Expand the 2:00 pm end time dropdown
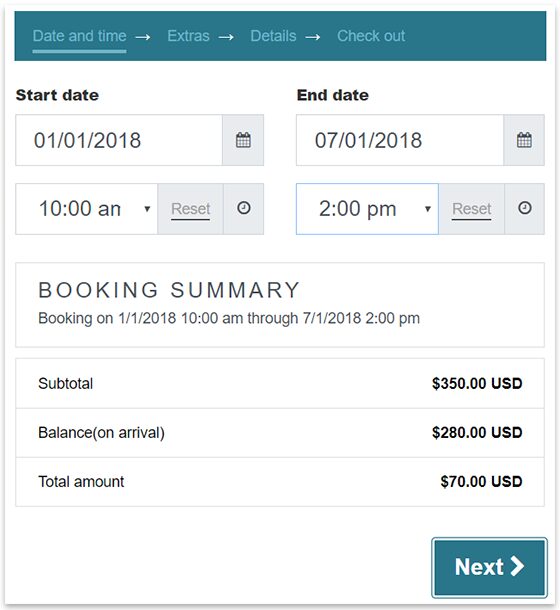This screenshot has width=560, height=610. tap(367, 209)
